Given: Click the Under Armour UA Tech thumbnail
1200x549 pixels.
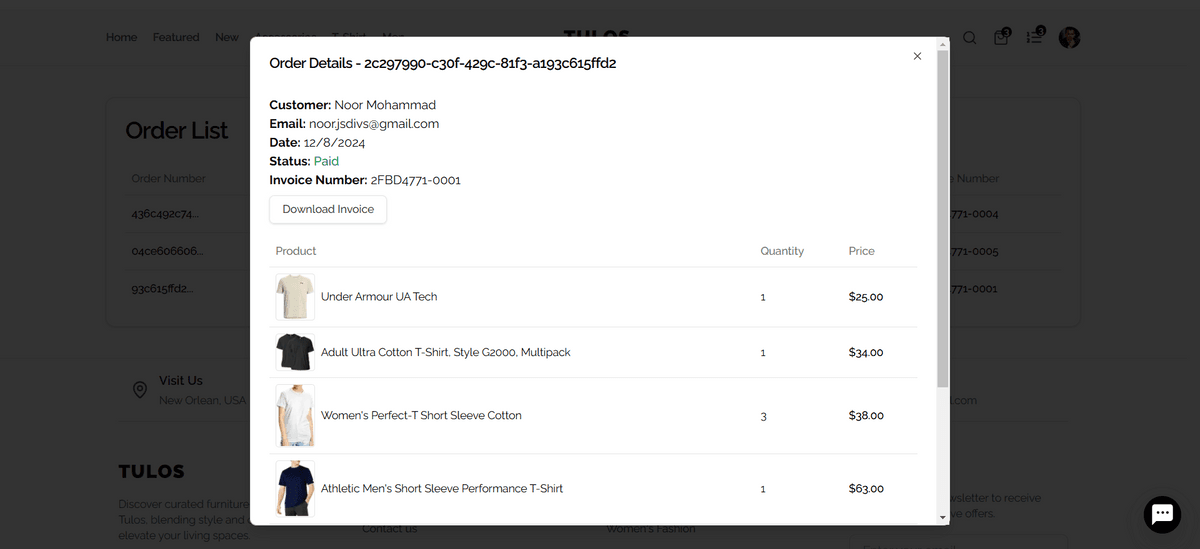Looking at the screenshot, I should (295, 297).
